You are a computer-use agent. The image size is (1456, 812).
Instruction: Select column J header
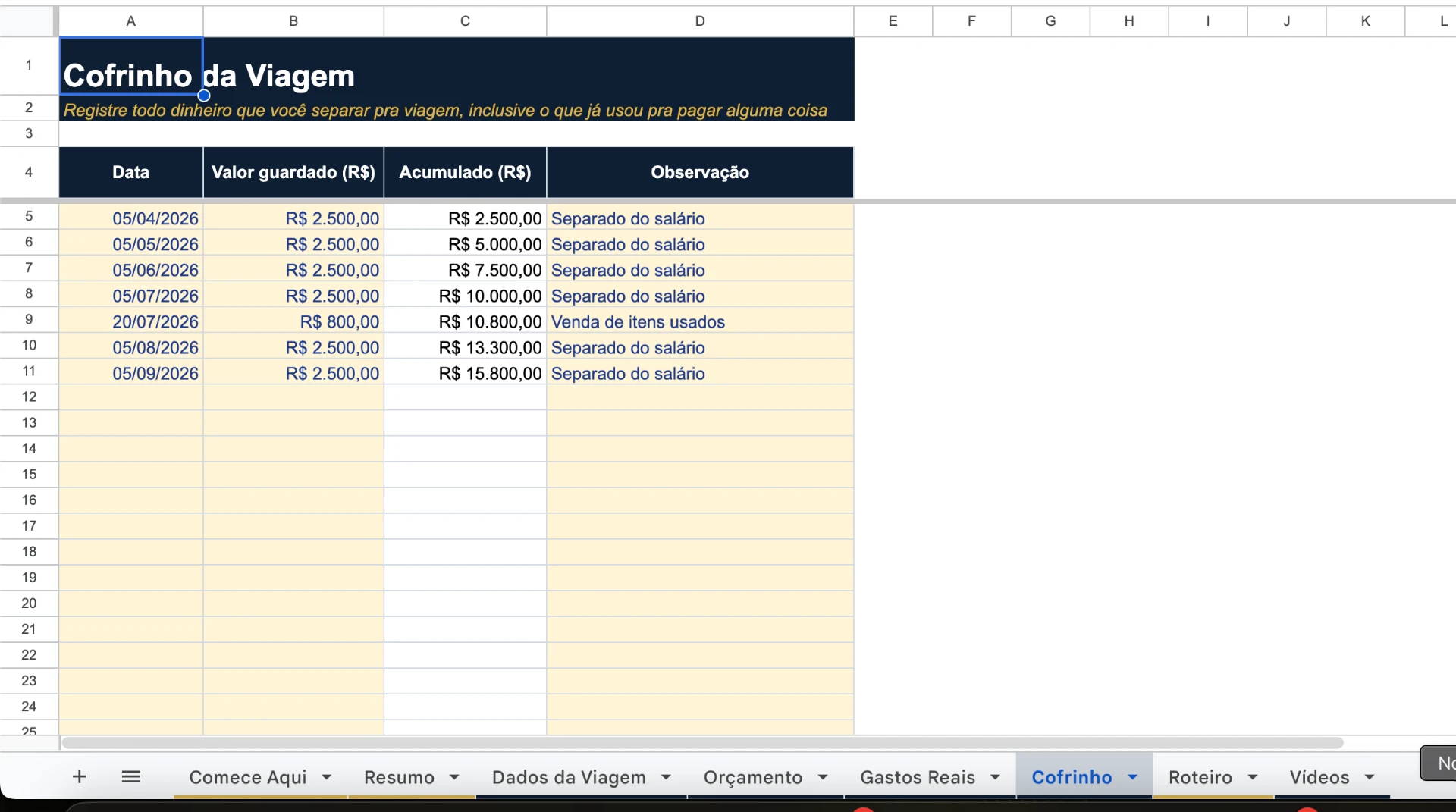(1287, 21)
